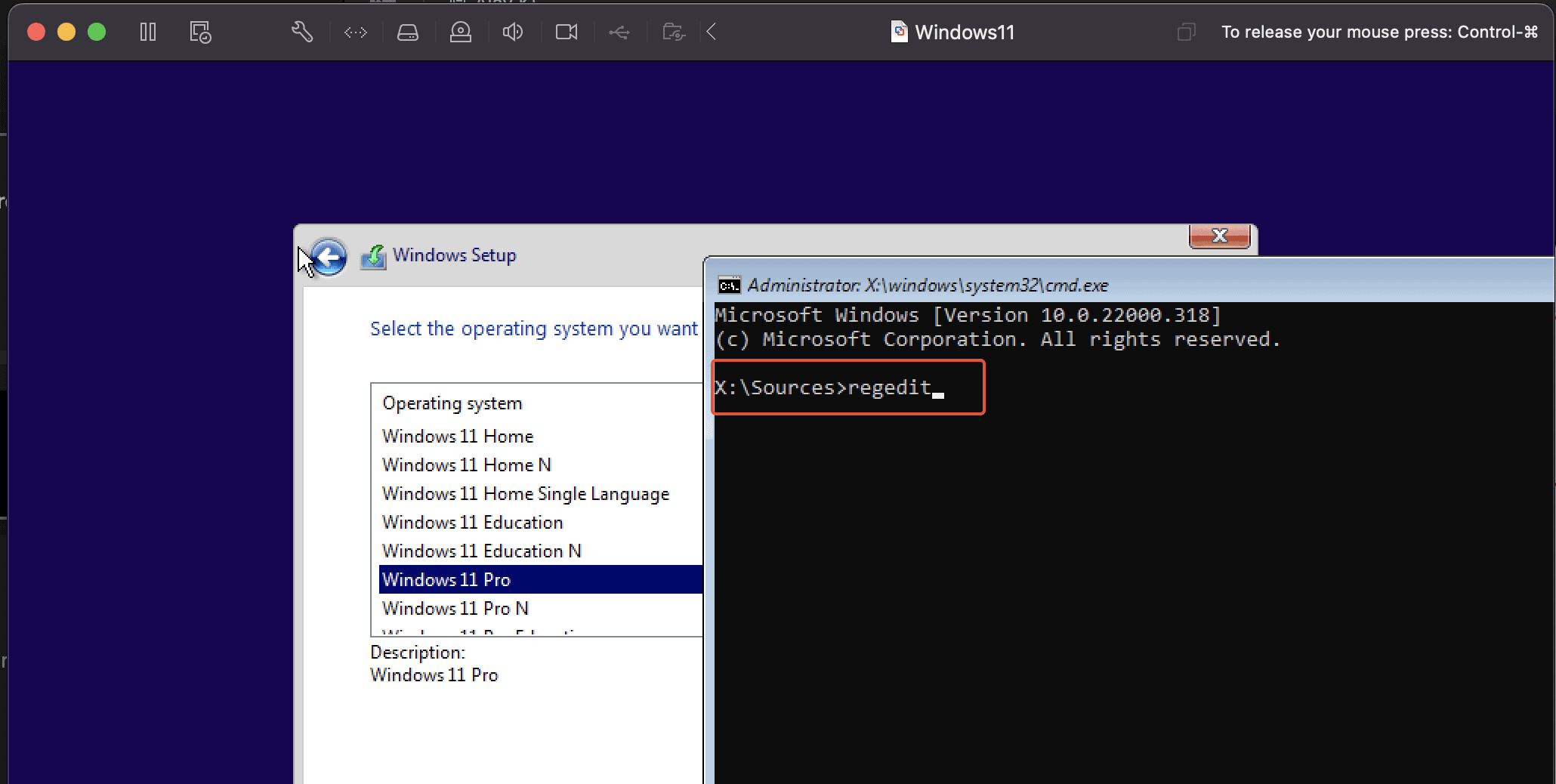Viewport: 1556px width, 784px height.
Task: Click the CD/DVD drive icon
Action: click(x=461, y=32)
